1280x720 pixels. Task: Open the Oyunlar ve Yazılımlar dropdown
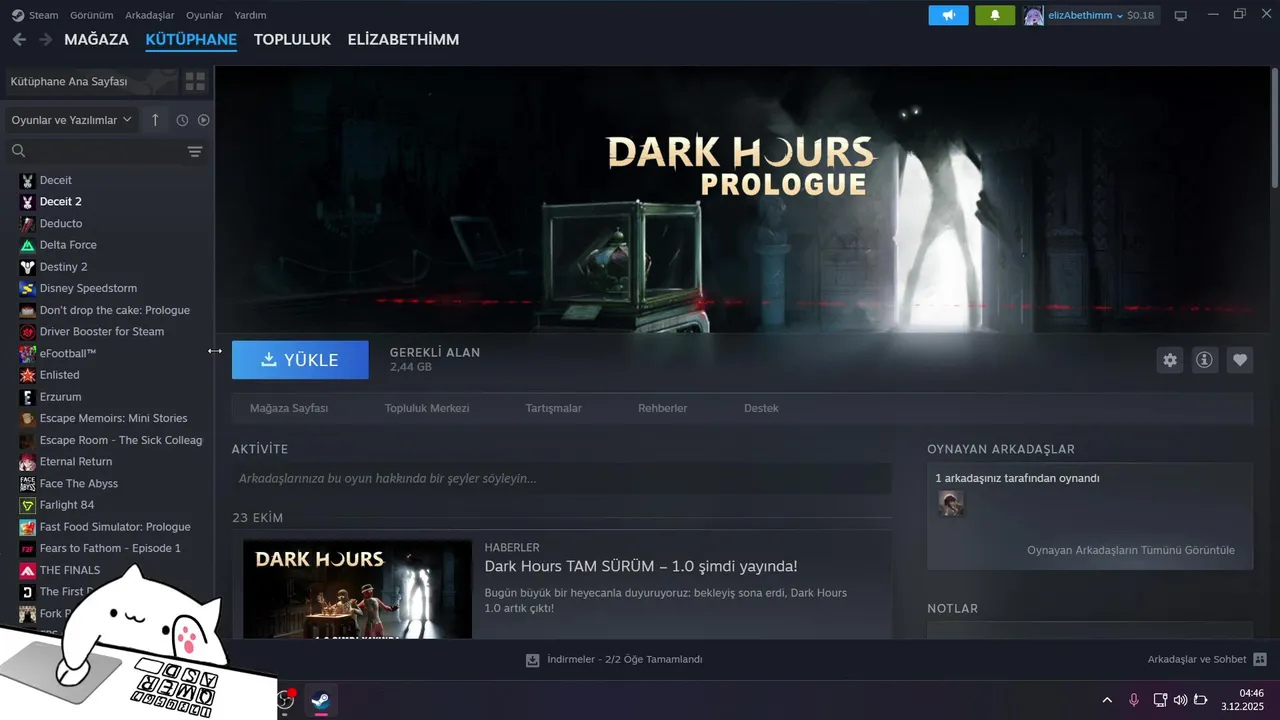(71, 120)
